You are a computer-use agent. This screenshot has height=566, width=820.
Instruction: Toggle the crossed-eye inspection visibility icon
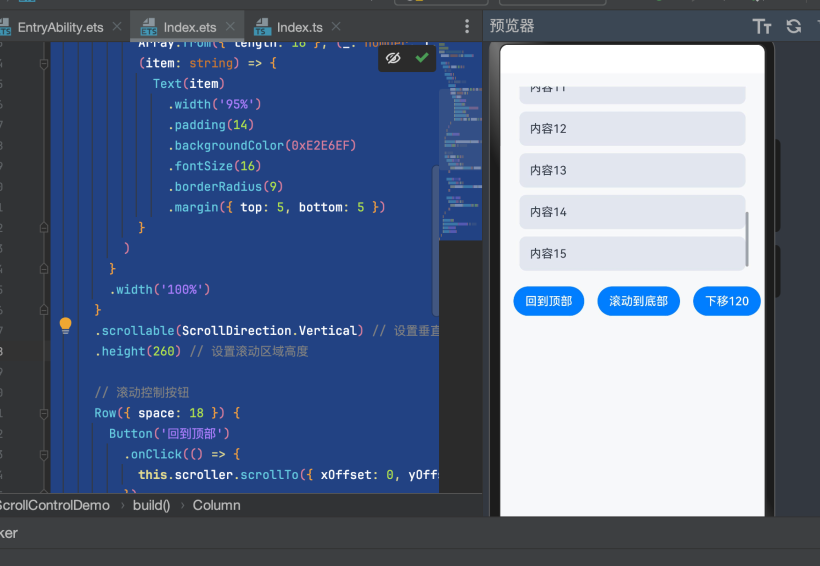click(x=393, y=58)
